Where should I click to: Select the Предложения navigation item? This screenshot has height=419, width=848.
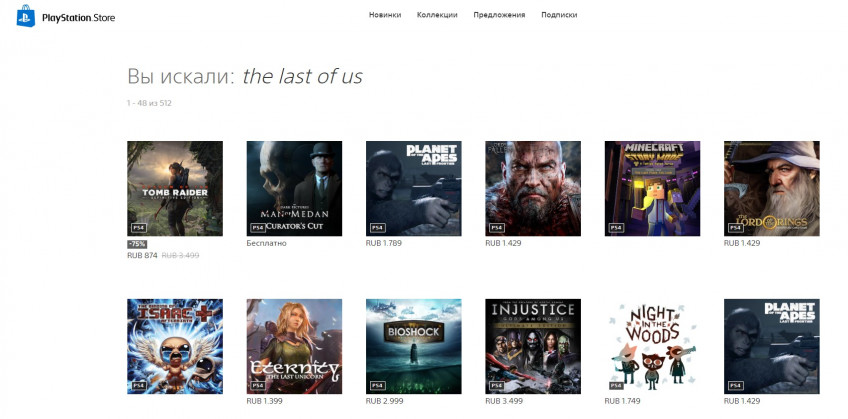pos(499,15)
